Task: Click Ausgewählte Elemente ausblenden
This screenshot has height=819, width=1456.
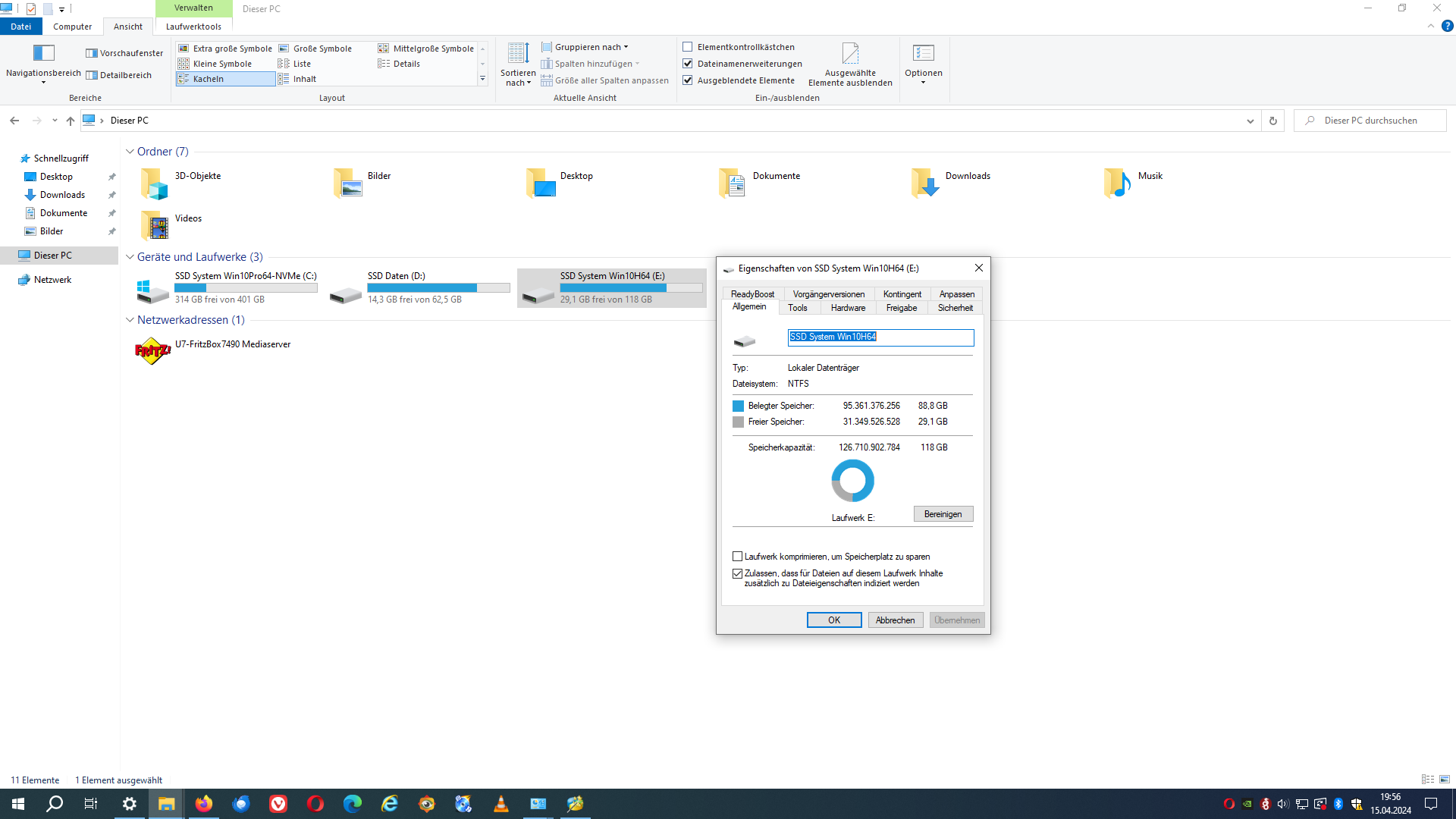Action: pyautogui.click(x=849, y=64)
